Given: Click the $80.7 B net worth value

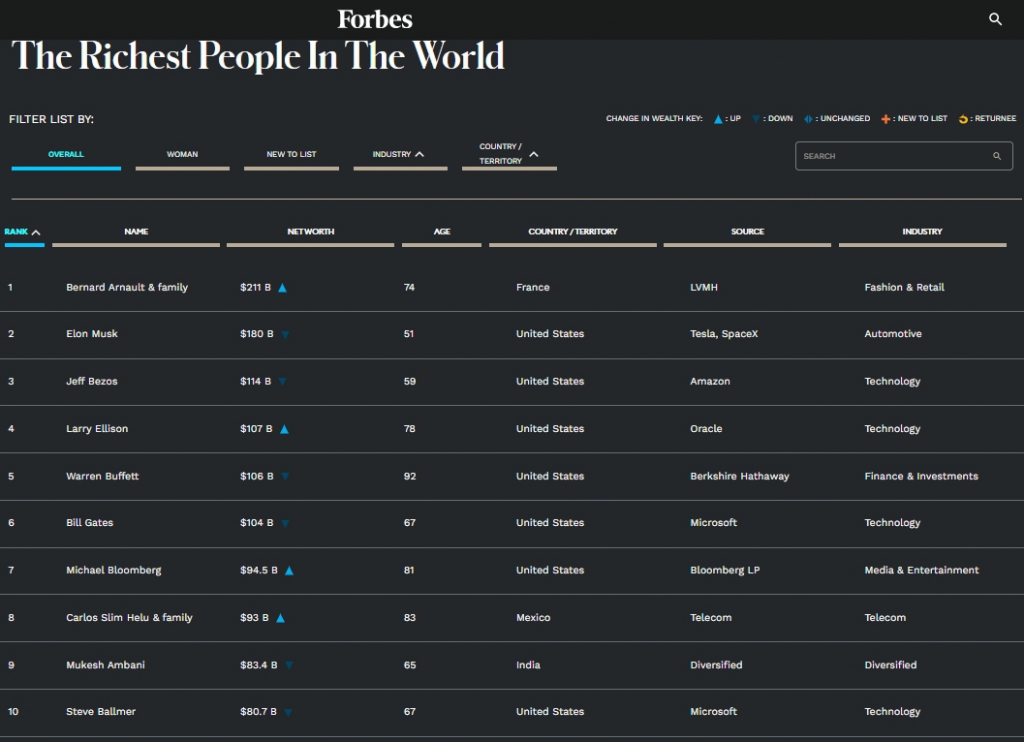Looking at the screenshot, I should click(x=258, y=711).
